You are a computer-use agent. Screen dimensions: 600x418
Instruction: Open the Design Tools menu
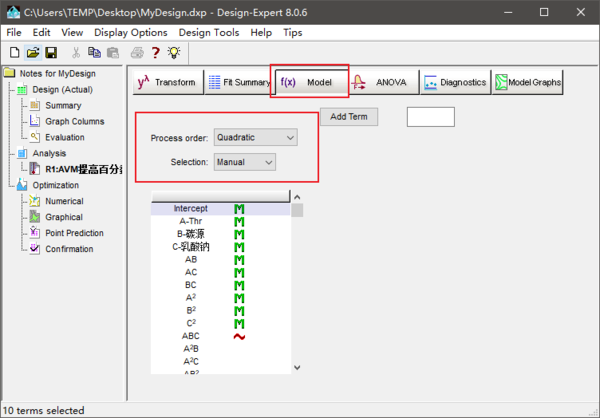207,32
